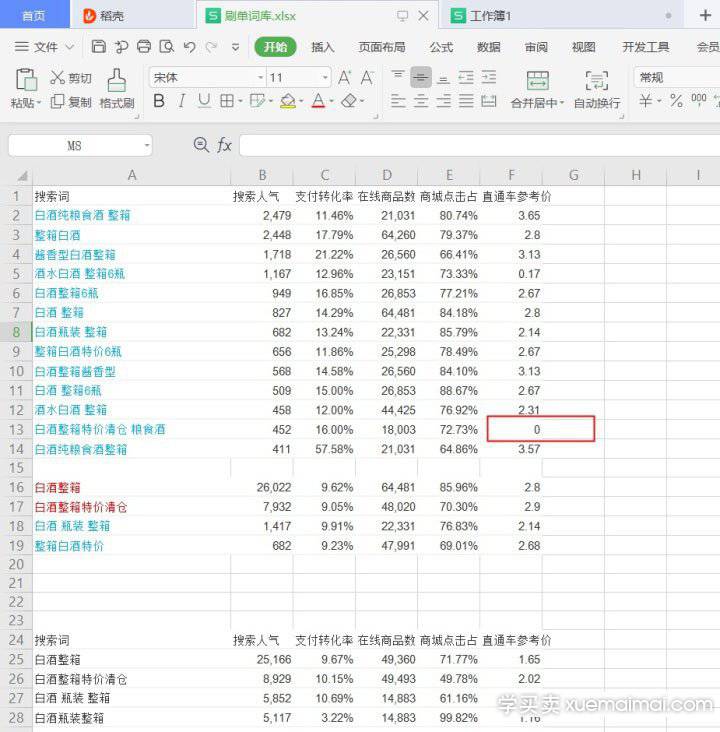This screenshot has width=720, height=732.
Task: Select column B header
Action: (x=262, y=175)
